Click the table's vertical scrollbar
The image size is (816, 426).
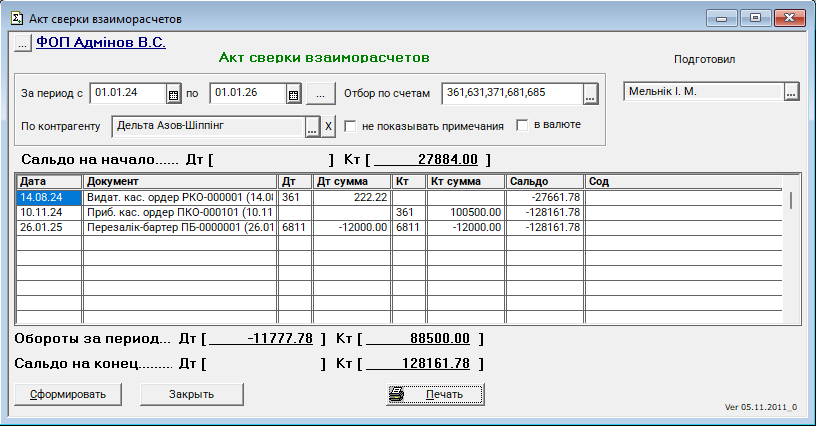click(793, 250)
